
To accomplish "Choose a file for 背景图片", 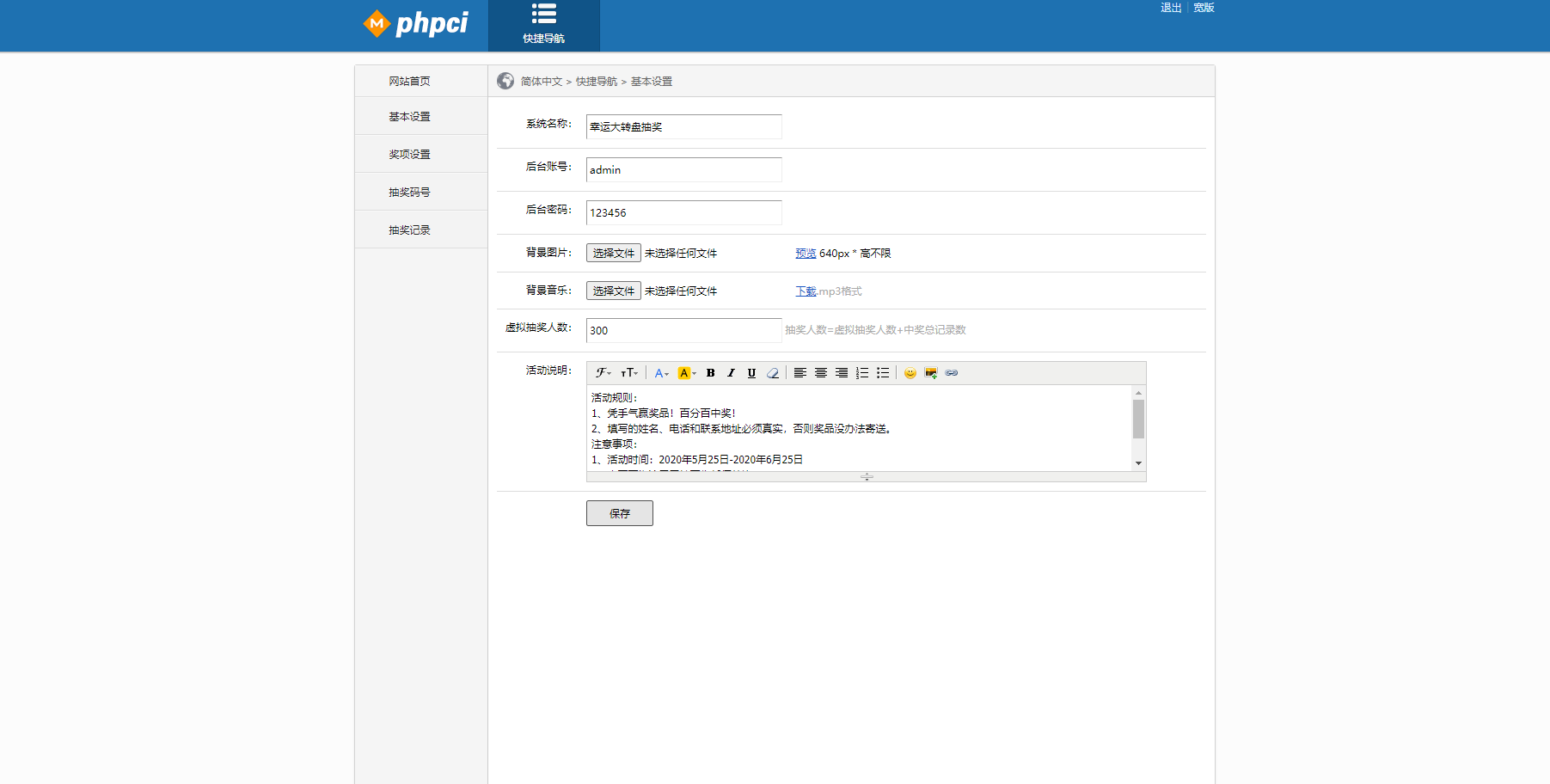I will point(614,253).
